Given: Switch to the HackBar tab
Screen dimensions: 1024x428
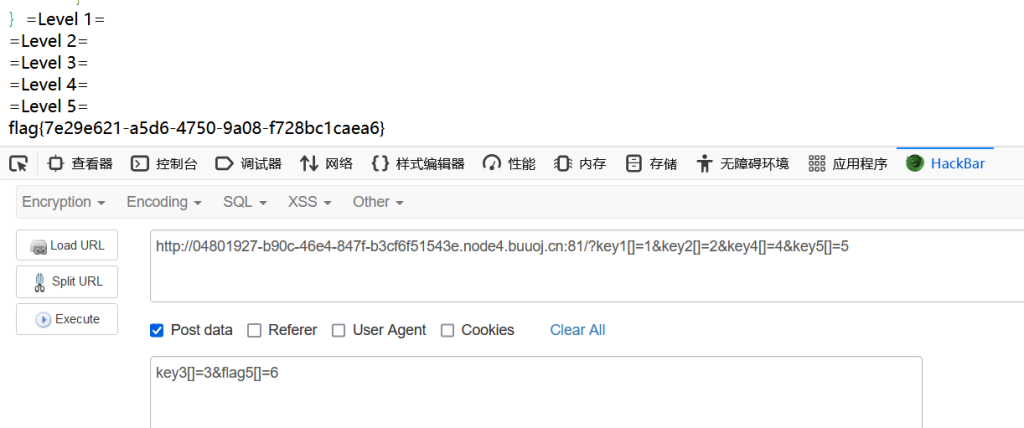Looking at the screenshot, I should [x=945, y=163].
